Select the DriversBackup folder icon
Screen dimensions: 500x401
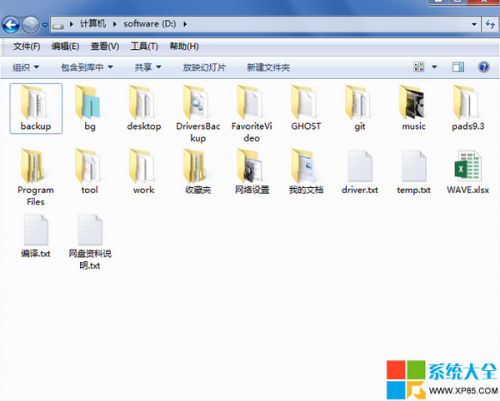pyautogui.click(x=196, y=102)
